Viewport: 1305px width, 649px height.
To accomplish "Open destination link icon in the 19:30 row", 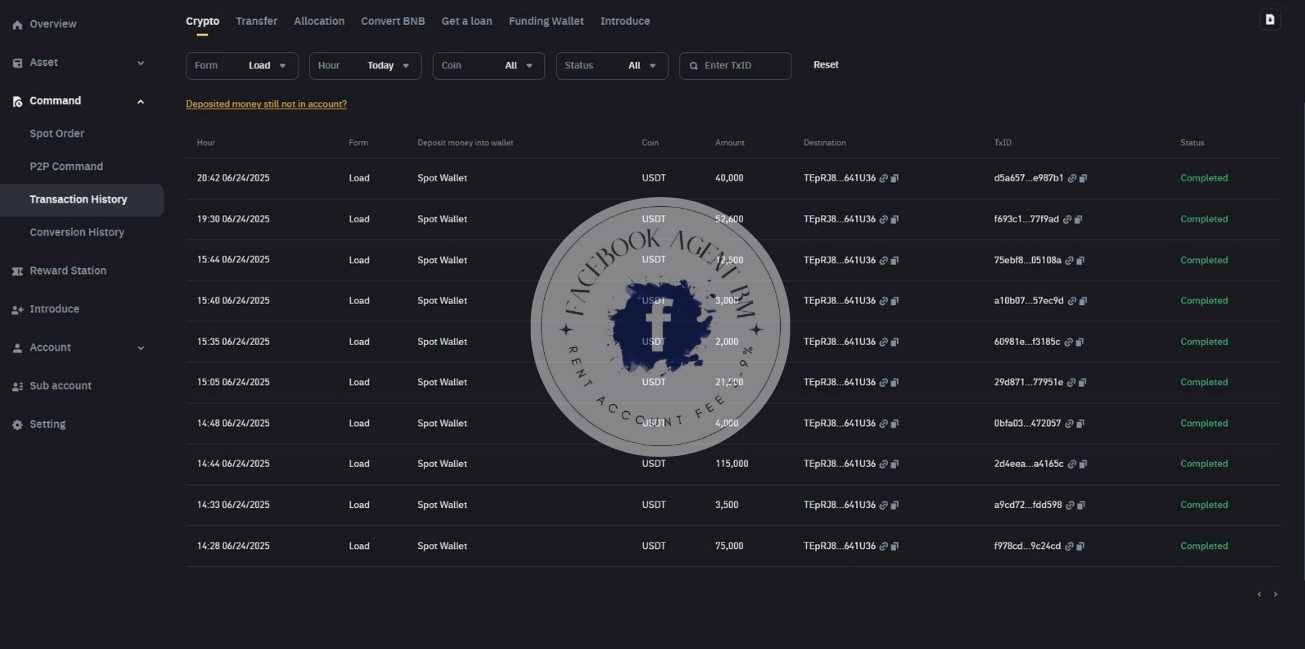I will click(x=884, y=219).
